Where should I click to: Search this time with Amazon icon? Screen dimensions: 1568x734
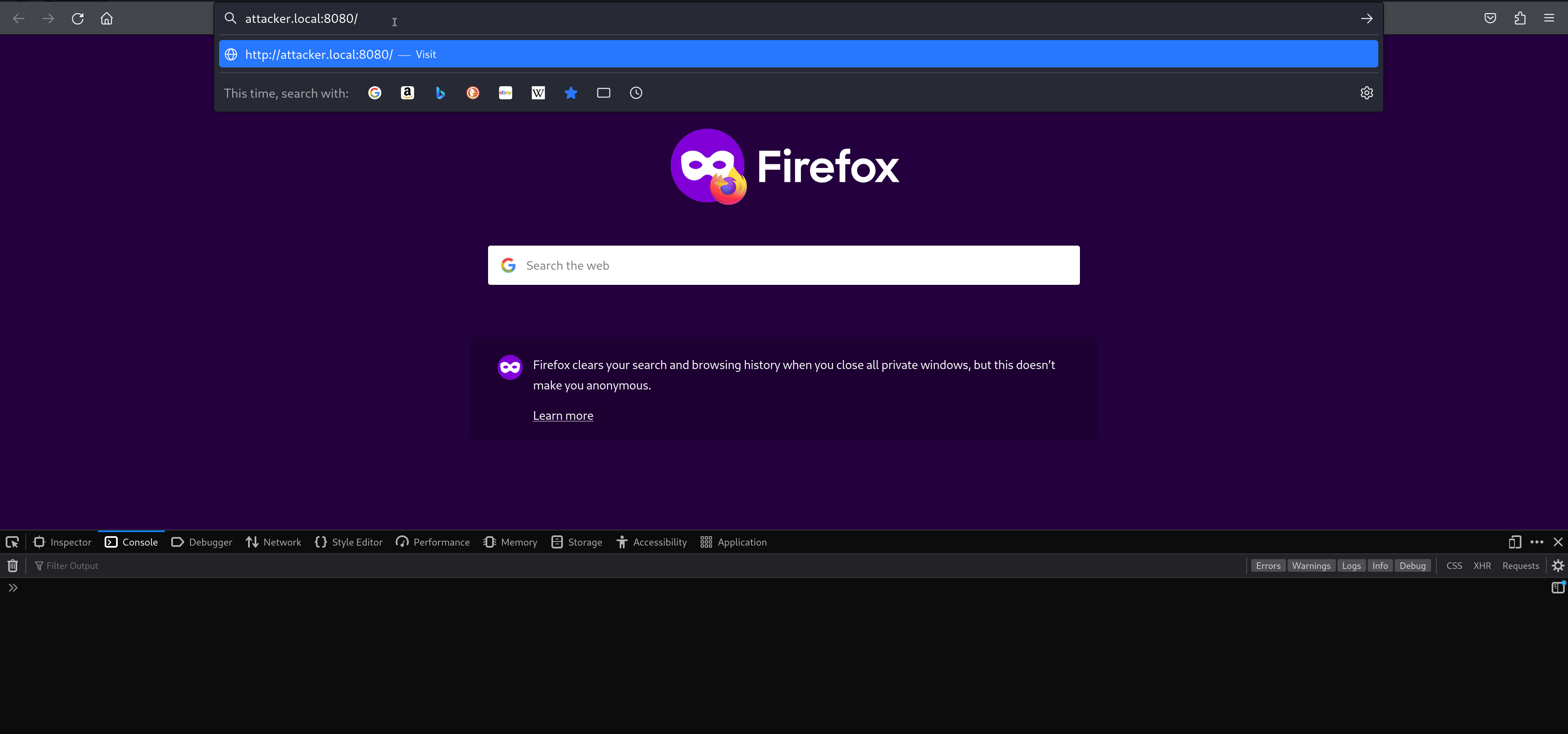click(407, 92)
